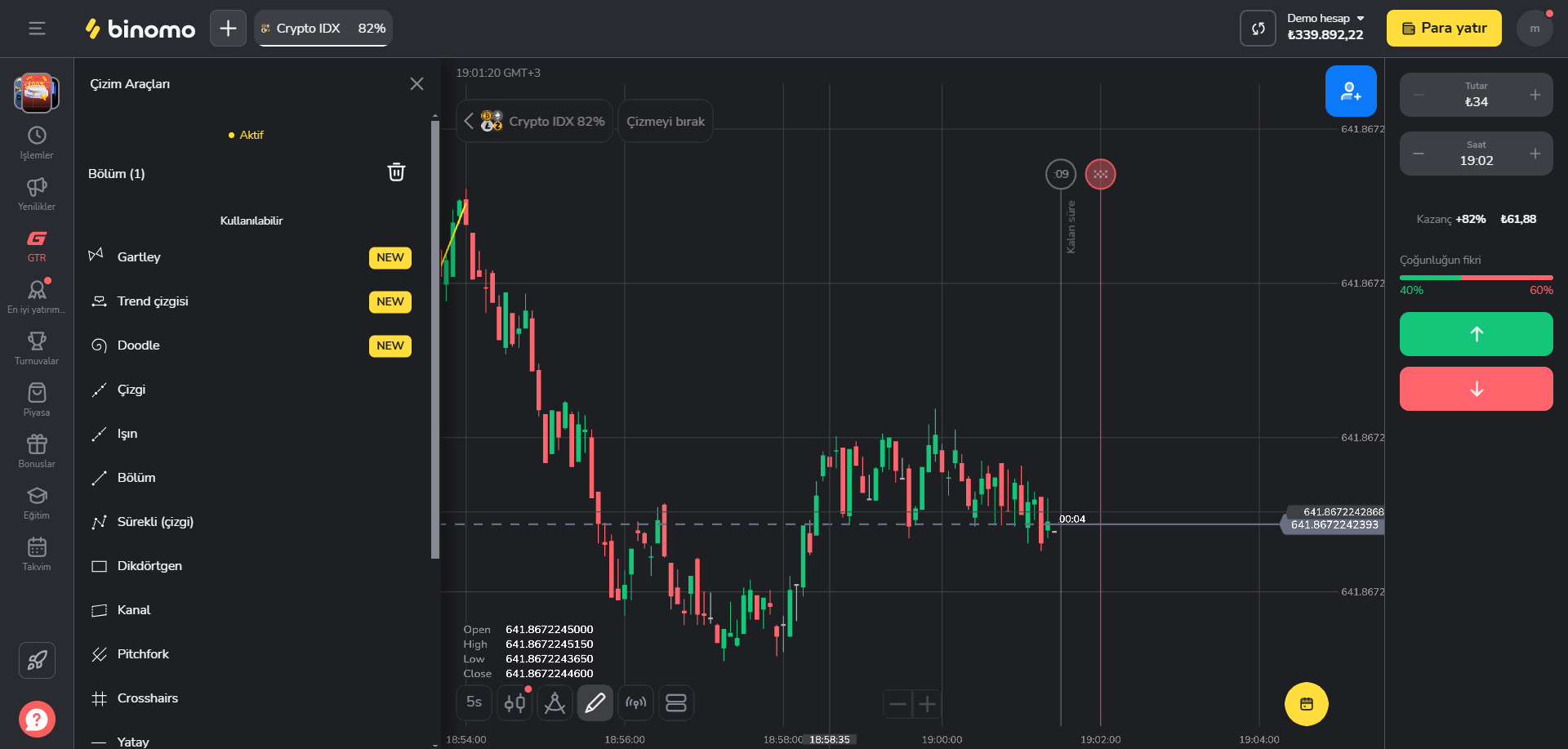Select the Pitchfork drawing tool

(143, 654)
